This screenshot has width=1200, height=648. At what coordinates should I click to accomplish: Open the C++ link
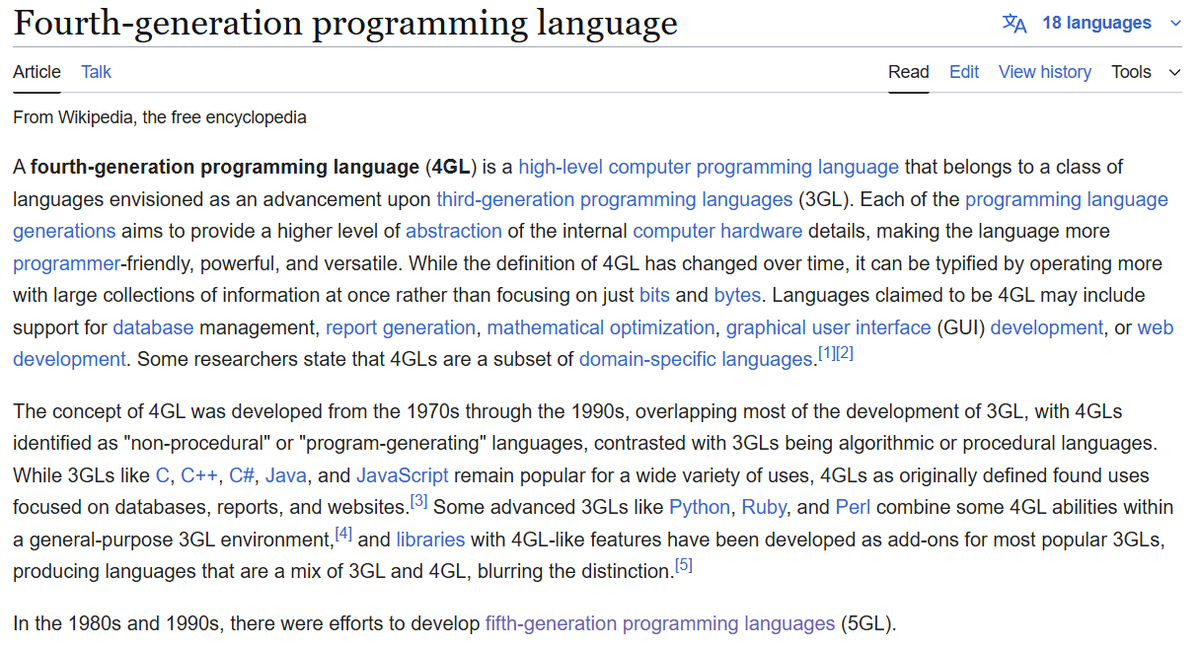[x=200, y=475]
